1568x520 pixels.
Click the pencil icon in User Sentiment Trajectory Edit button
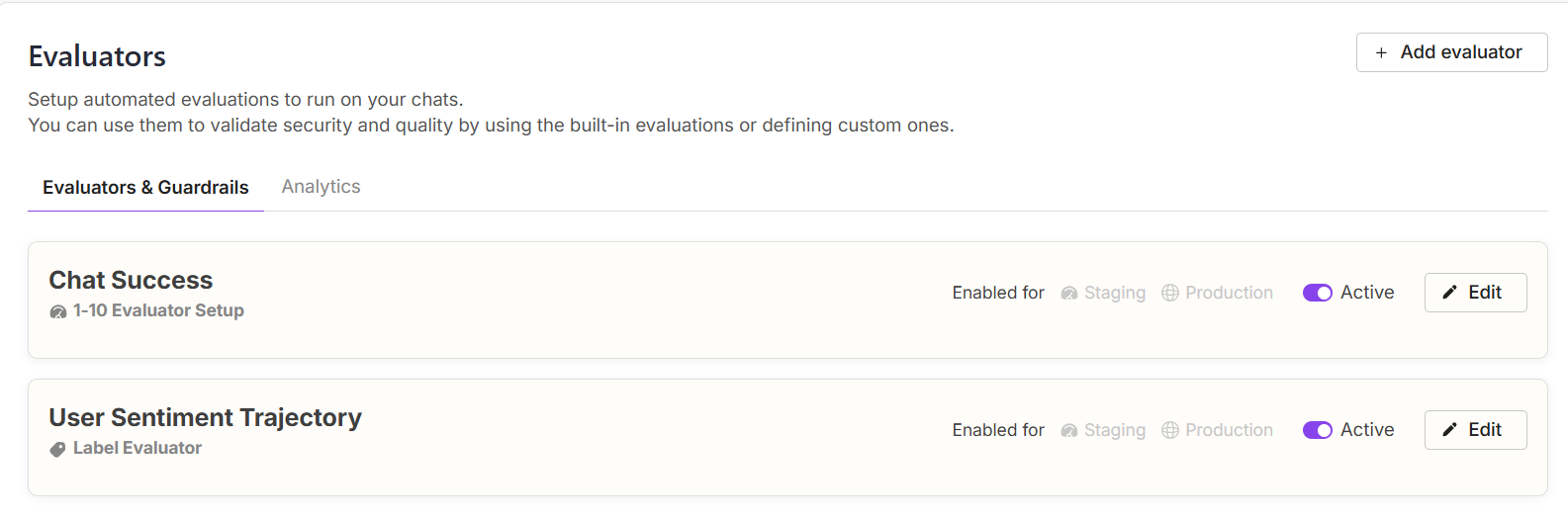click(x=1450, y=430)
